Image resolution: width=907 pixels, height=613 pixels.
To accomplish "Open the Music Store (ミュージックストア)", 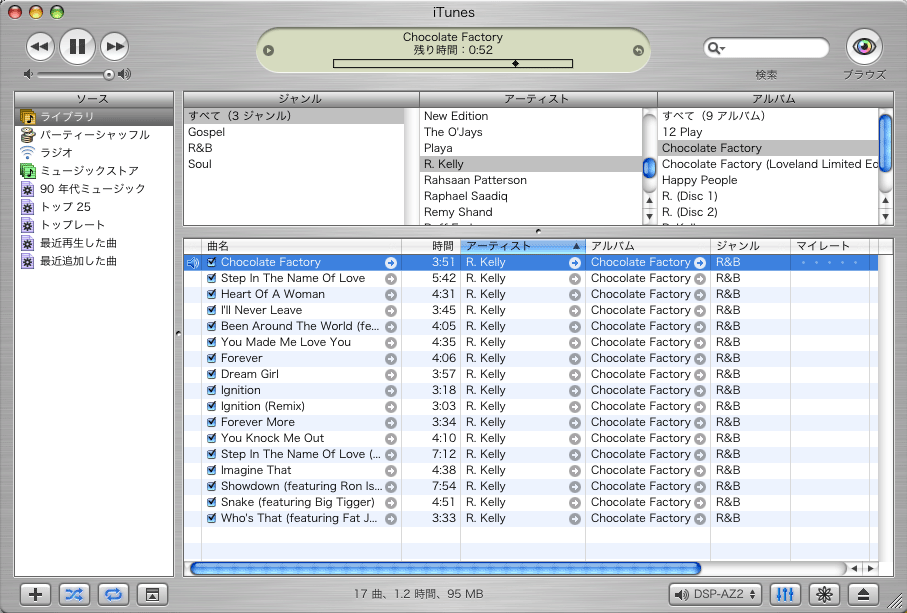I will point(94,171).
